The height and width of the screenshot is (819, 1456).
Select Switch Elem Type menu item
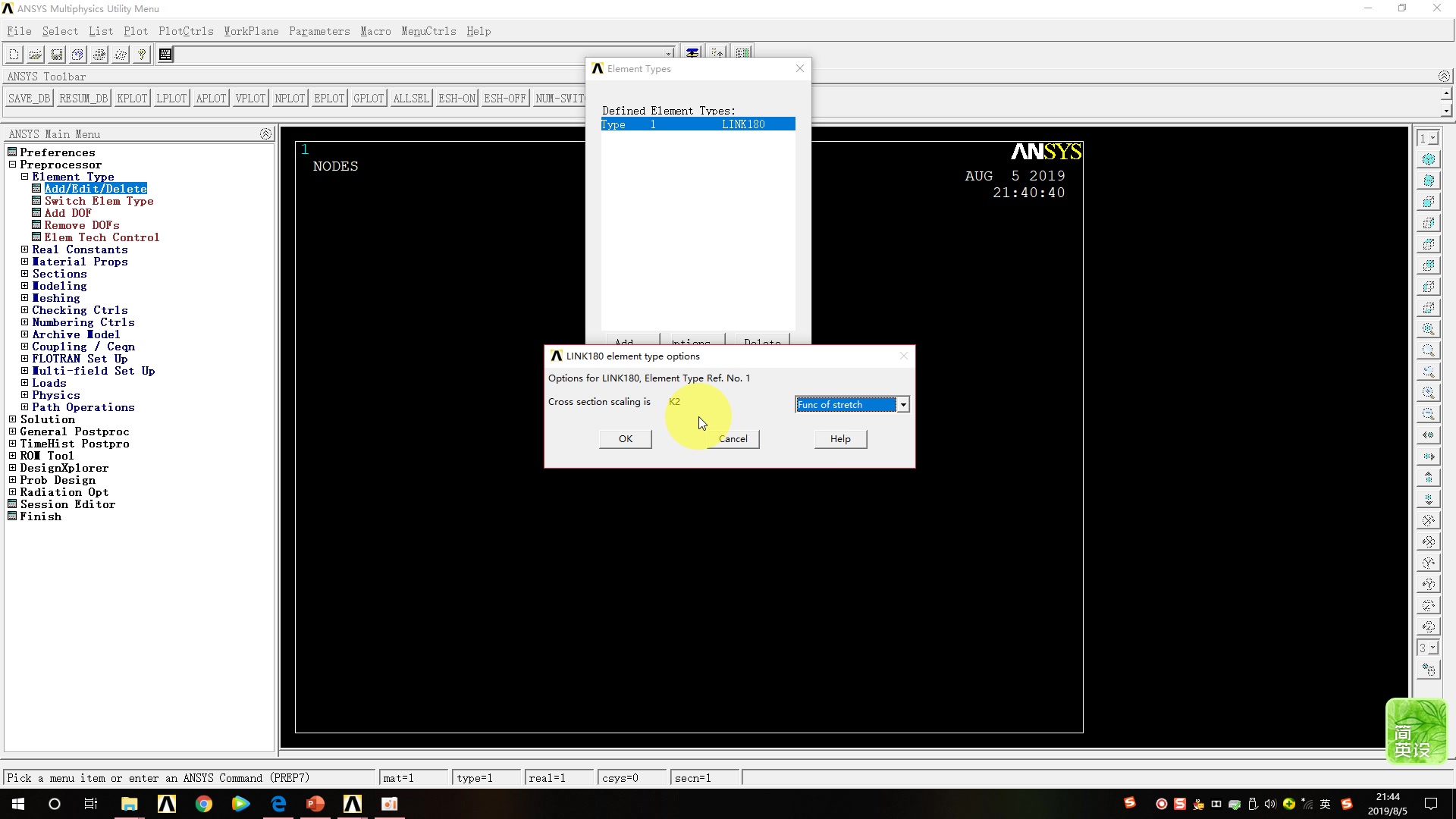(99, 201)
